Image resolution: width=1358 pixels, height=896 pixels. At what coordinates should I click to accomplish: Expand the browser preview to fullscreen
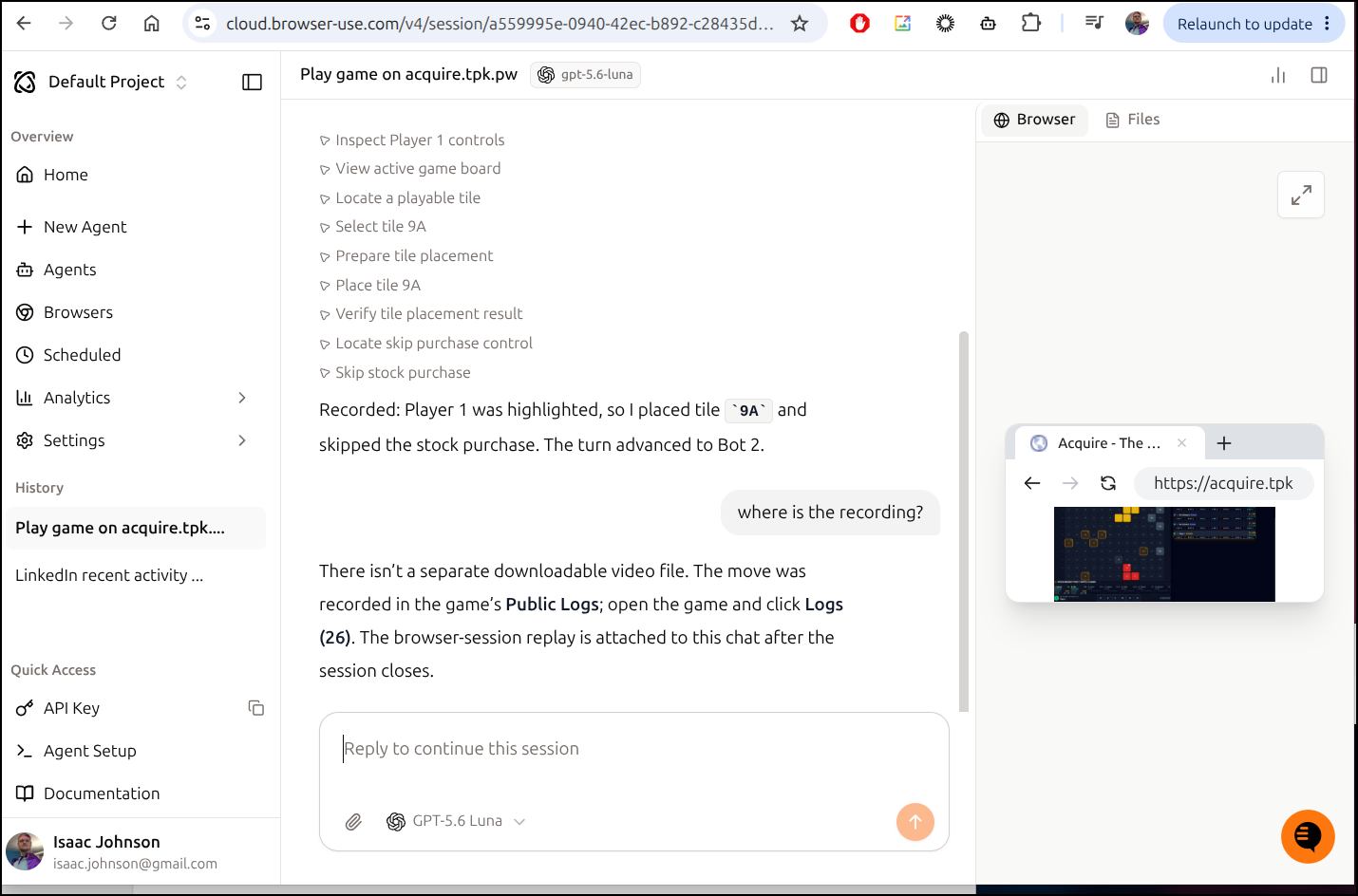pos(1301,195)
